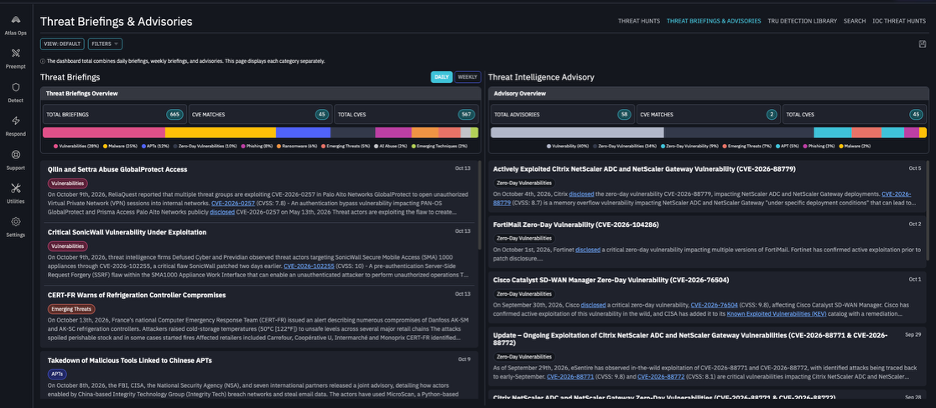This screenshot has width=936, height=408.
Task: Click the pink Vulnerabilities bar segment
Action: [104, 133]
